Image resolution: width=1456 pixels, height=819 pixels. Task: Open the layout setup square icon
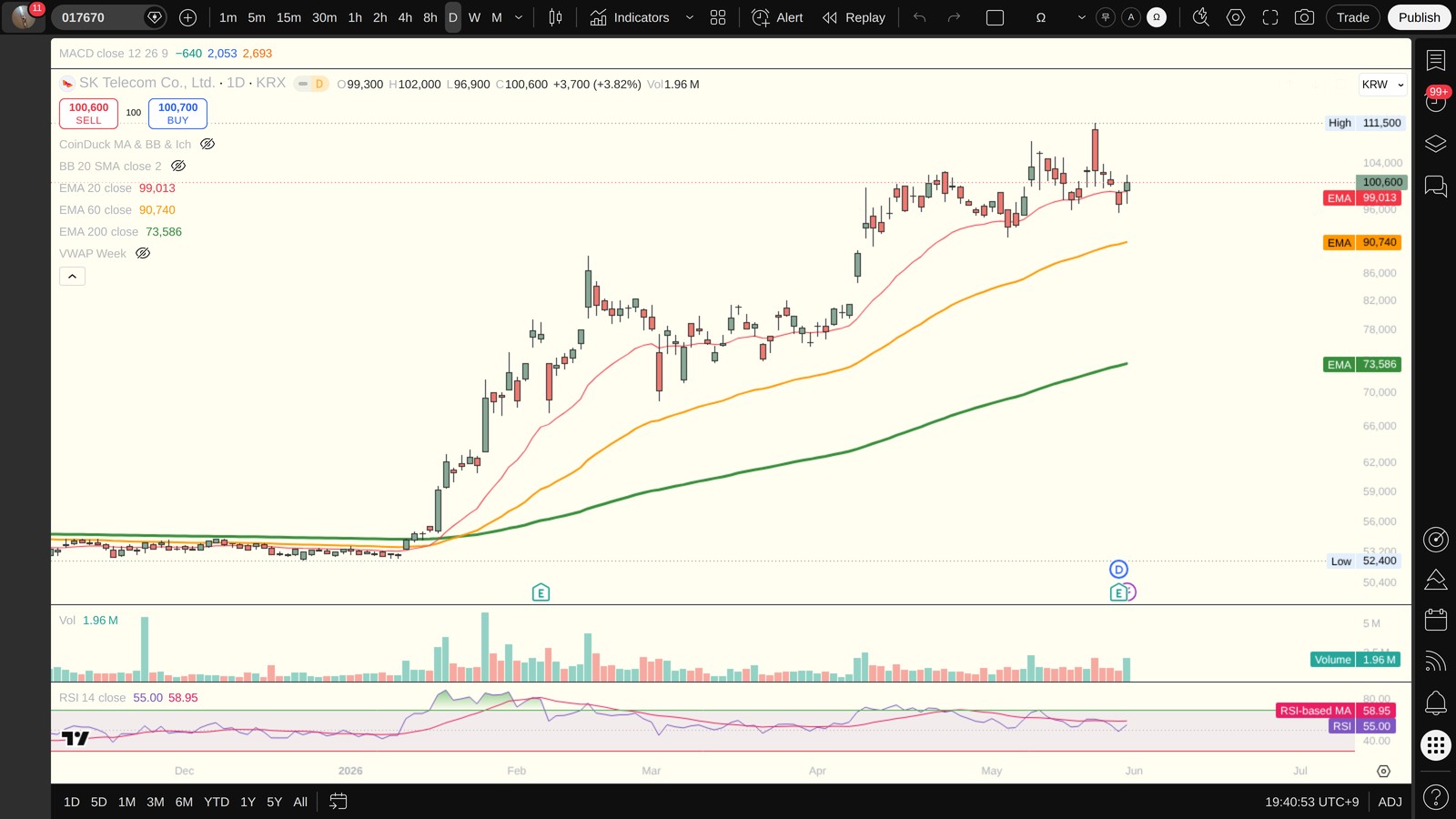pos(996,17)
